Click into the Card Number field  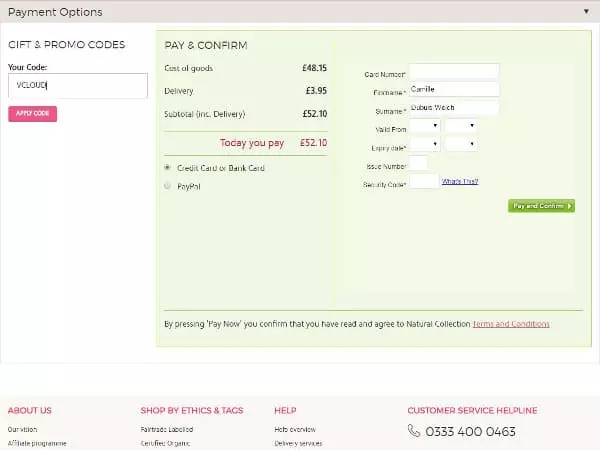(x=454, y=72)
